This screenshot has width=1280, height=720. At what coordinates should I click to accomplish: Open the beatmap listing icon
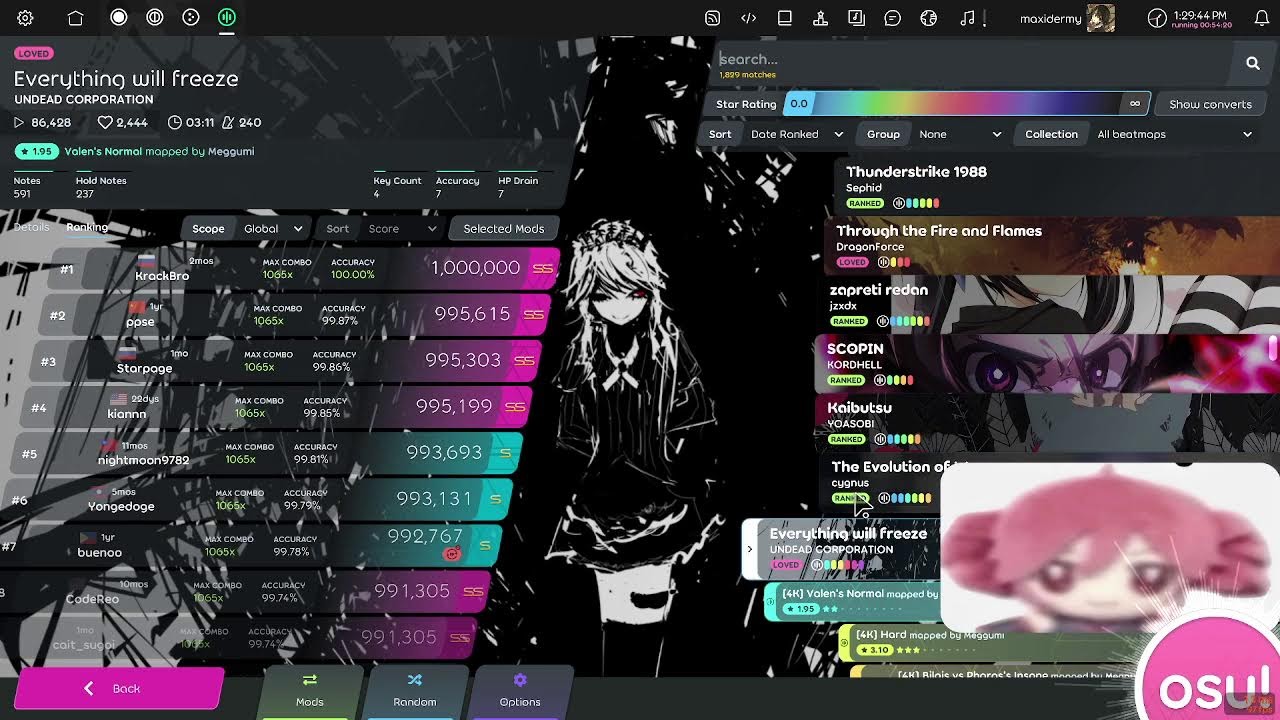785,18
